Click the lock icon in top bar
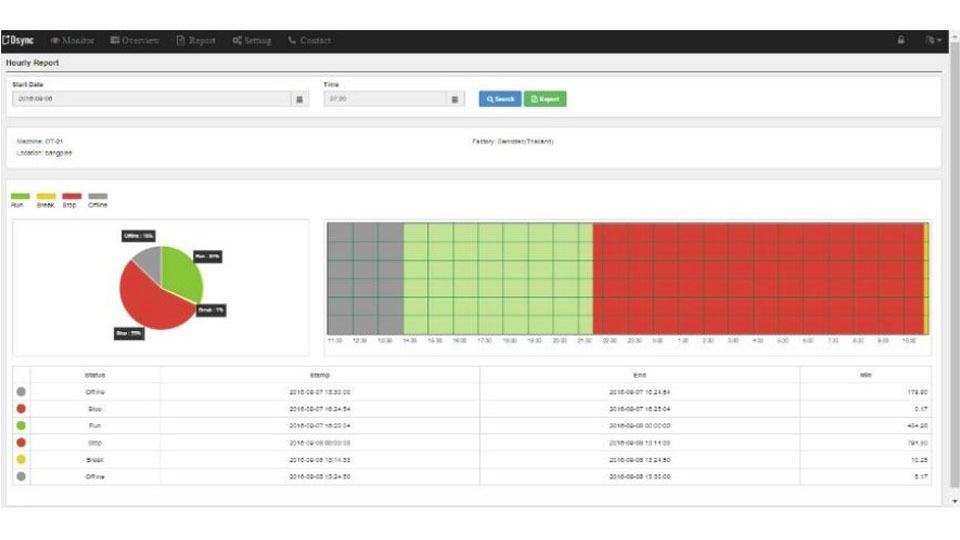 pyautogui.click(x=901, y=41)
